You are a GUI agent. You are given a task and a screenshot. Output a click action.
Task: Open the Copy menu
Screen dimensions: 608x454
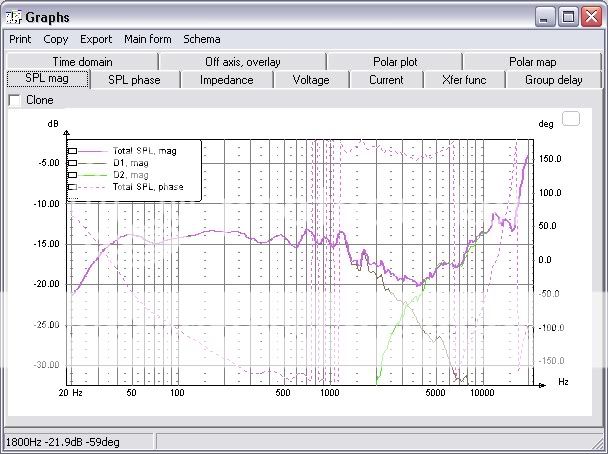coord(56,39)
